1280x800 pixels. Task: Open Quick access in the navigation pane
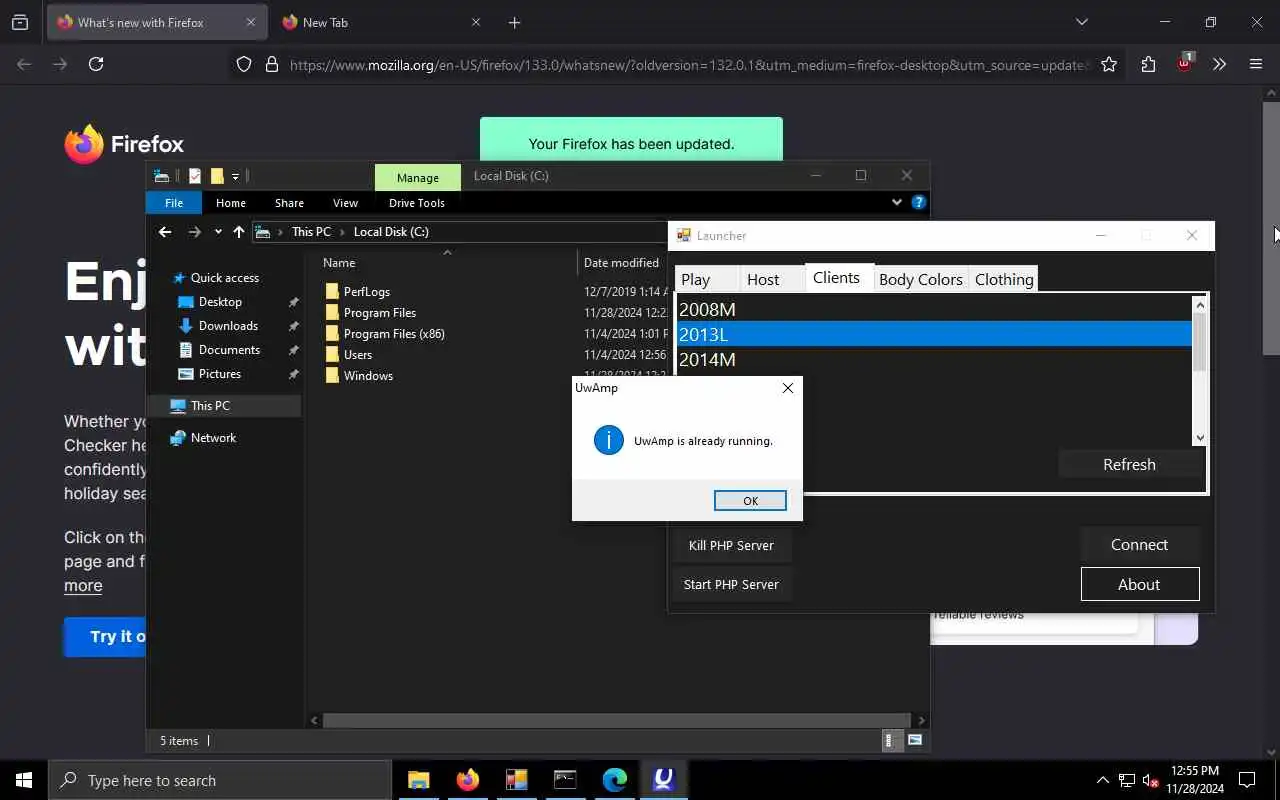[224, 278]
